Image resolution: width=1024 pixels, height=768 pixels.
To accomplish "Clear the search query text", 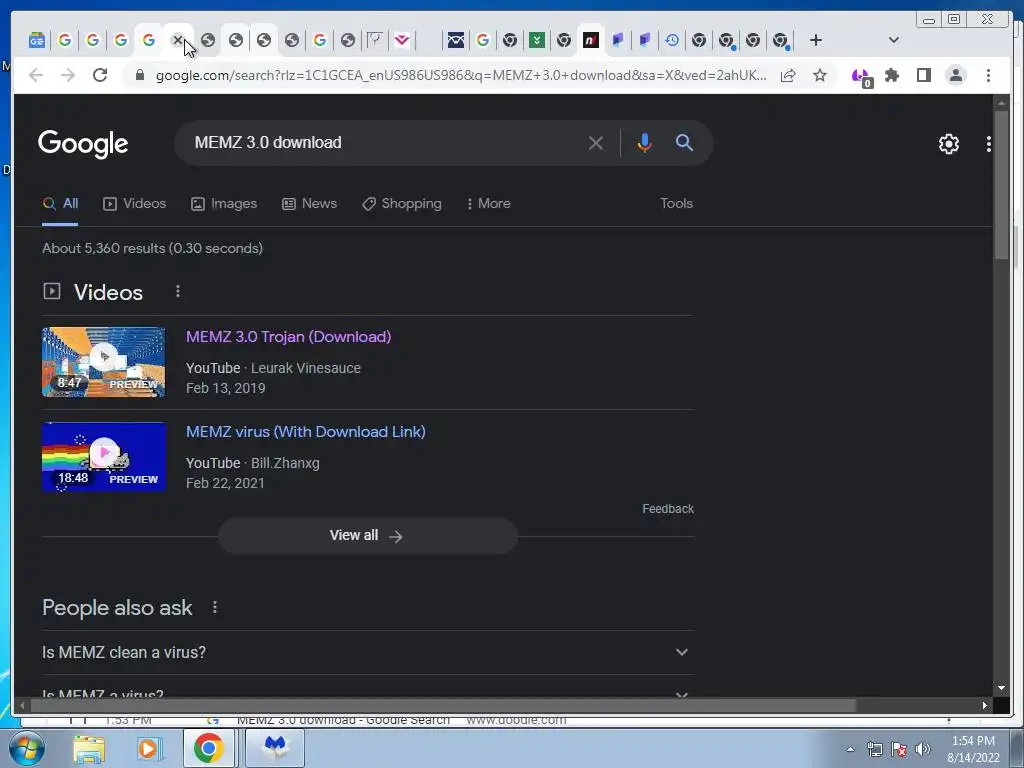I will point(596,143).
